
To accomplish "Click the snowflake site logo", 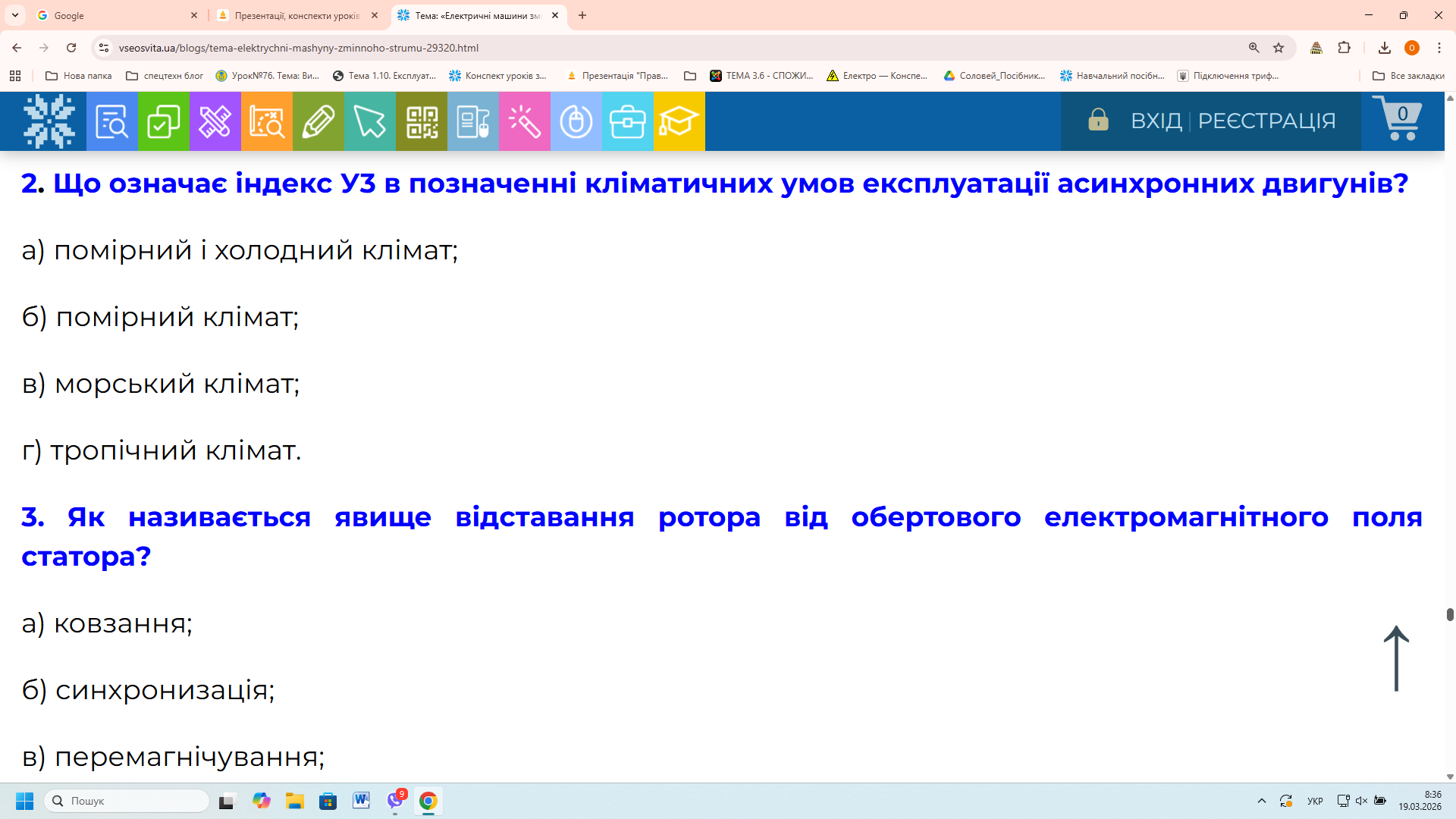I will coord(49,121).
